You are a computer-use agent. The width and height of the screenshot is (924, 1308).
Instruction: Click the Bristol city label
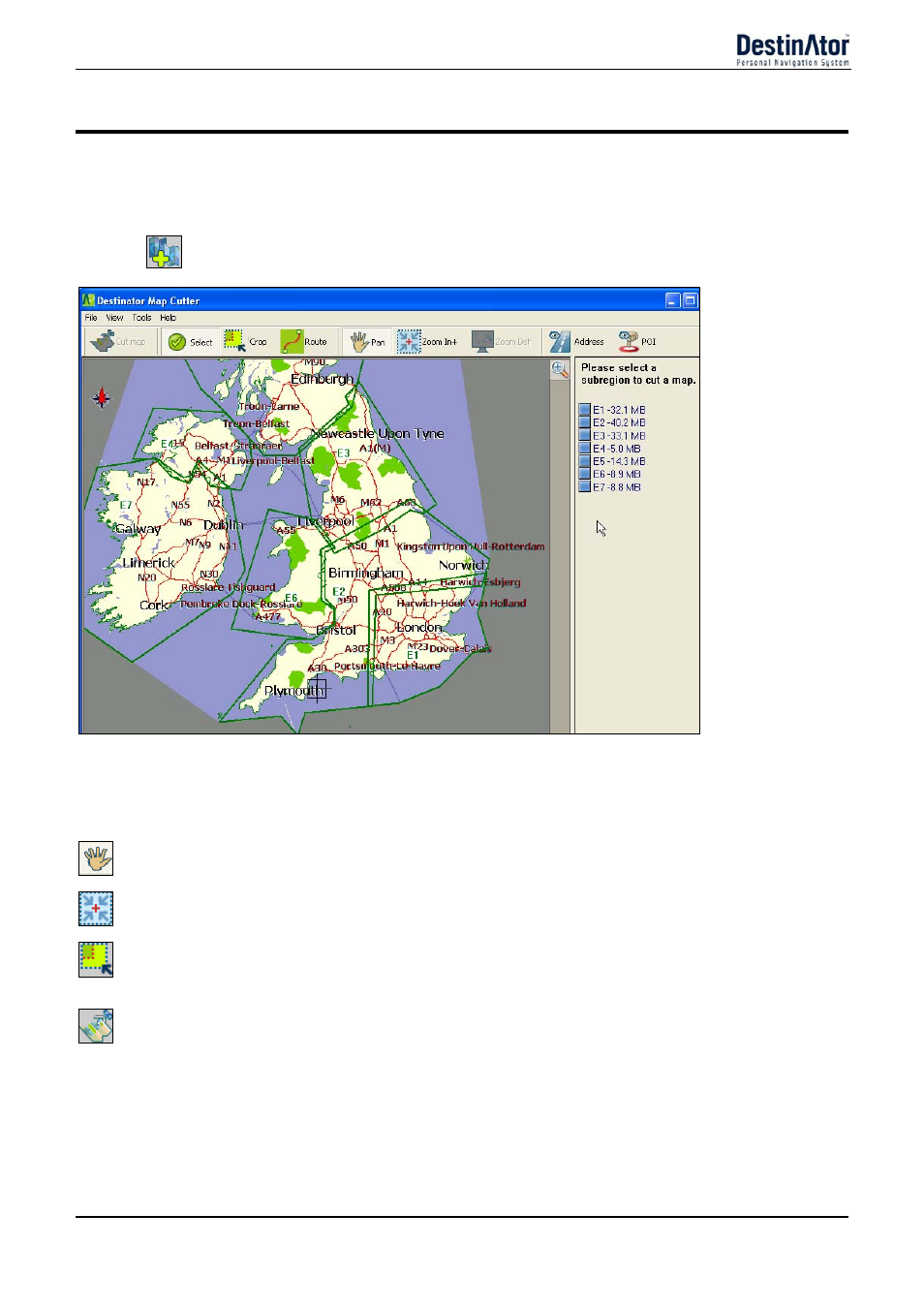click(336, 630)
